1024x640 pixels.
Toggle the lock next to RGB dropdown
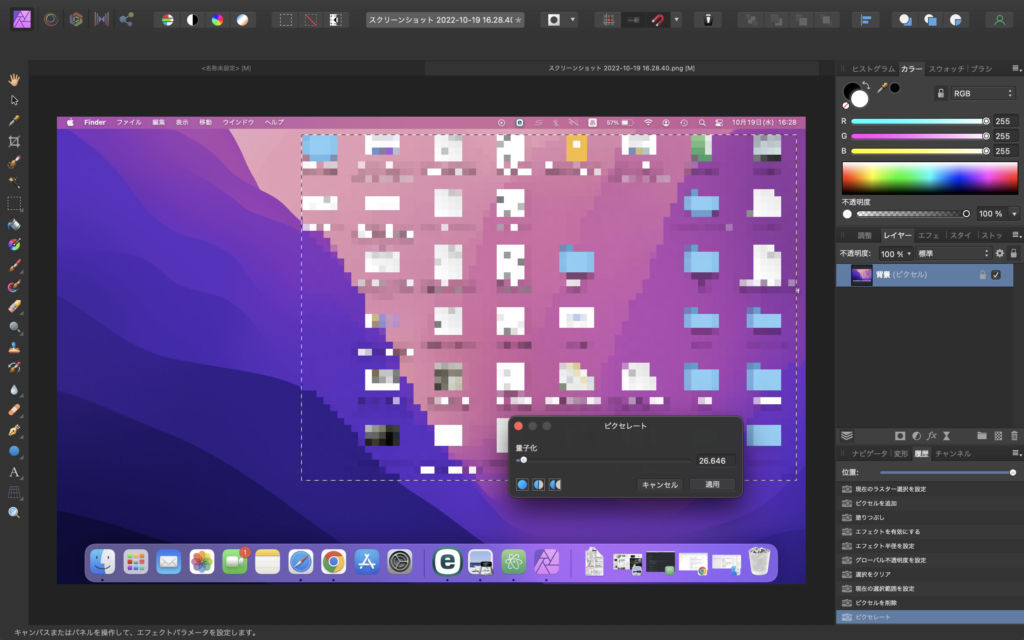click(x=940, y=93)
